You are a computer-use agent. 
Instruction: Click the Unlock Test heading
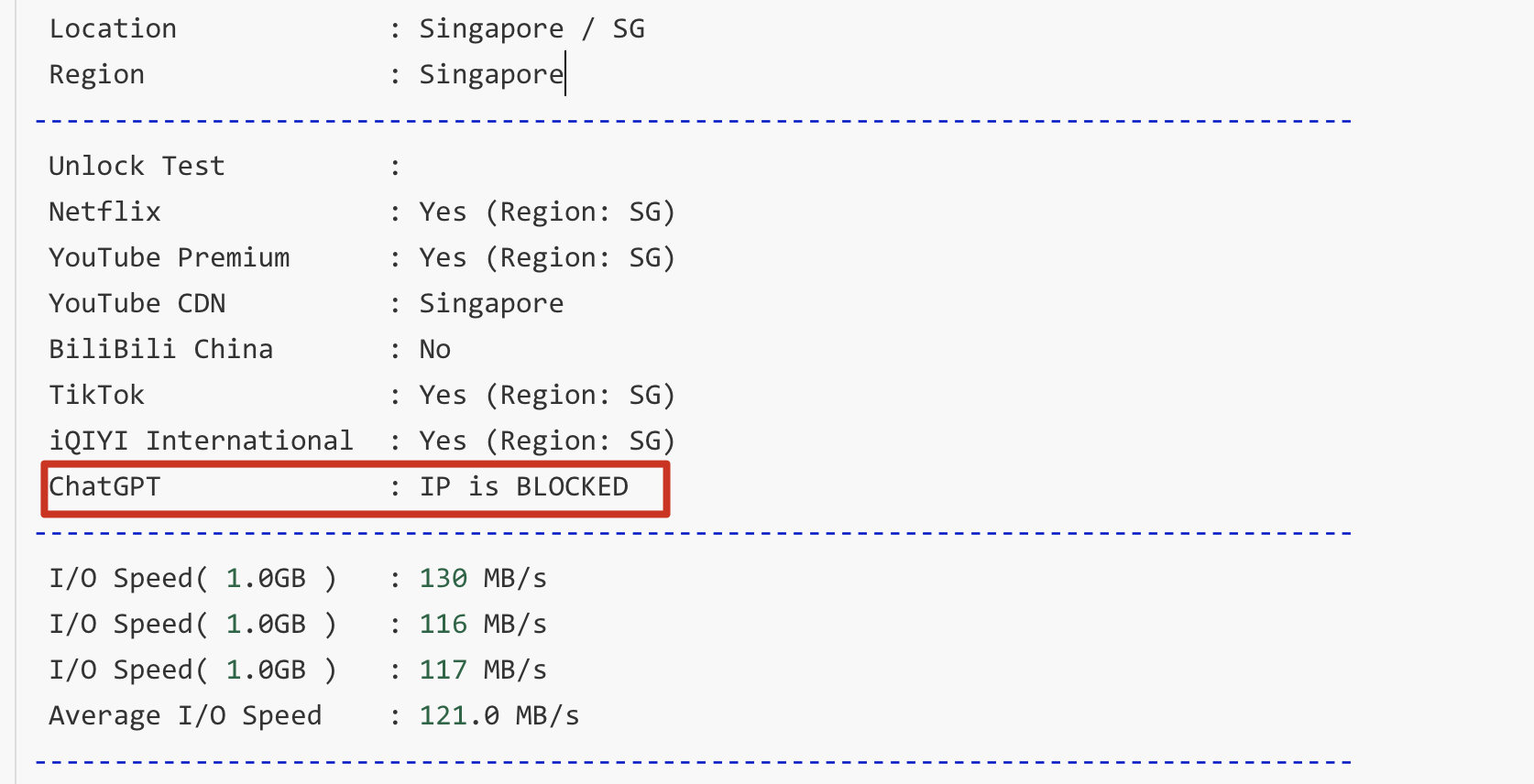coord(137,167)
